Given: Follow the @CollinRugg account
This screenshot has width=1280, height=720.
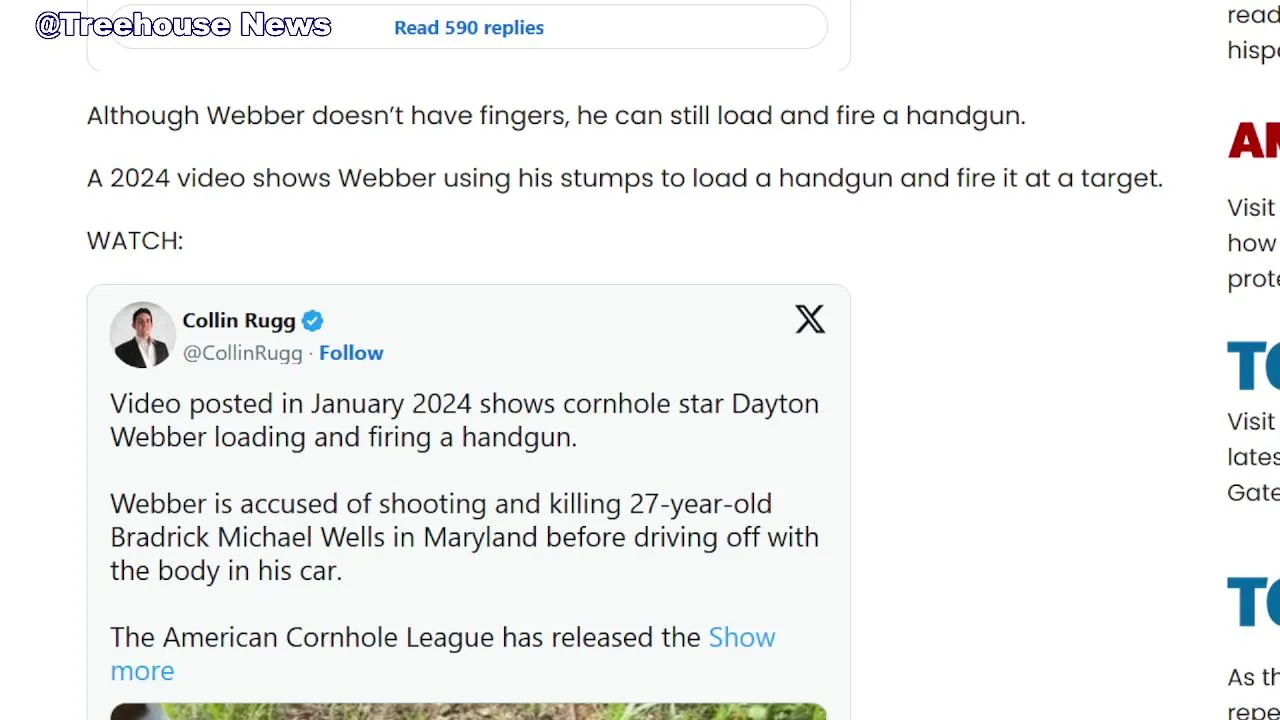Looking at the screenshot, I should pos(351,353).
